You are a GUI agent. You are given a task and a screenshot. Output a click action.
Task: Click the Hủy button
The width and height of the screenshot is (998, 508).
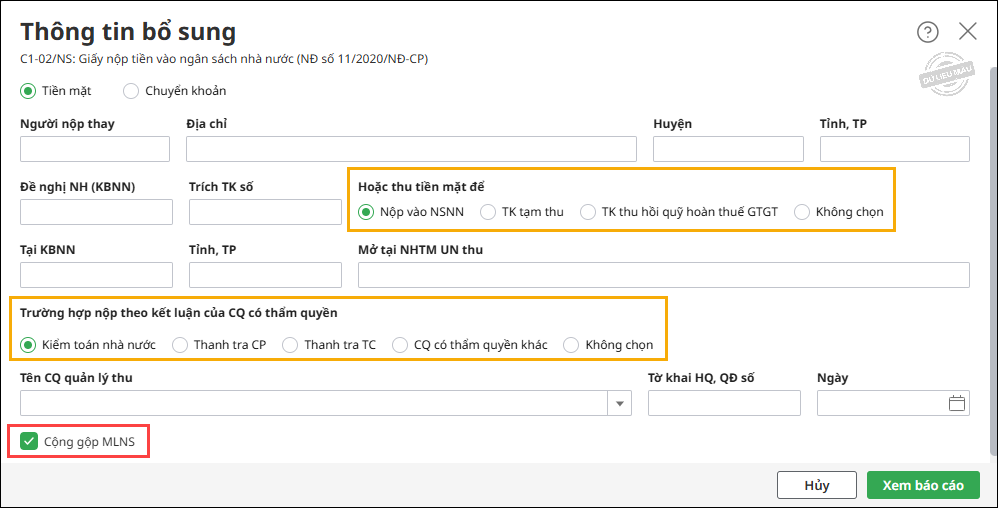tap(817, 485)
